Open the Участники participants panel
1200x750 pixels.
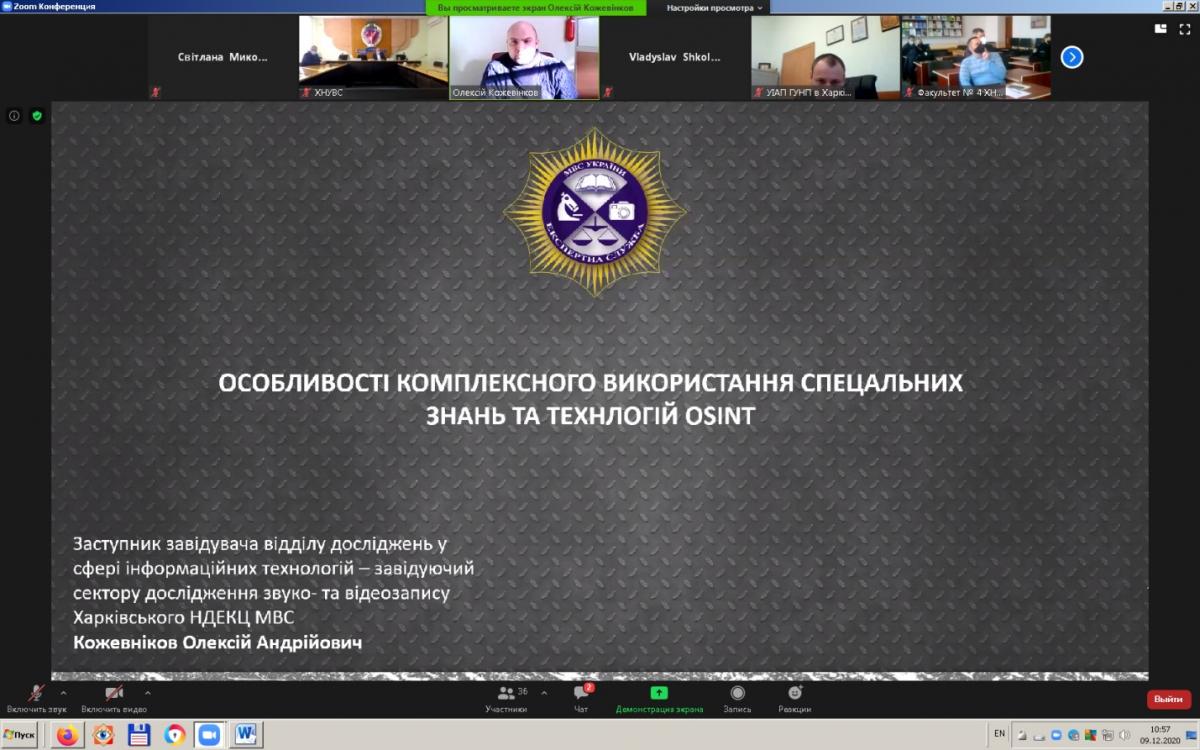507,697
